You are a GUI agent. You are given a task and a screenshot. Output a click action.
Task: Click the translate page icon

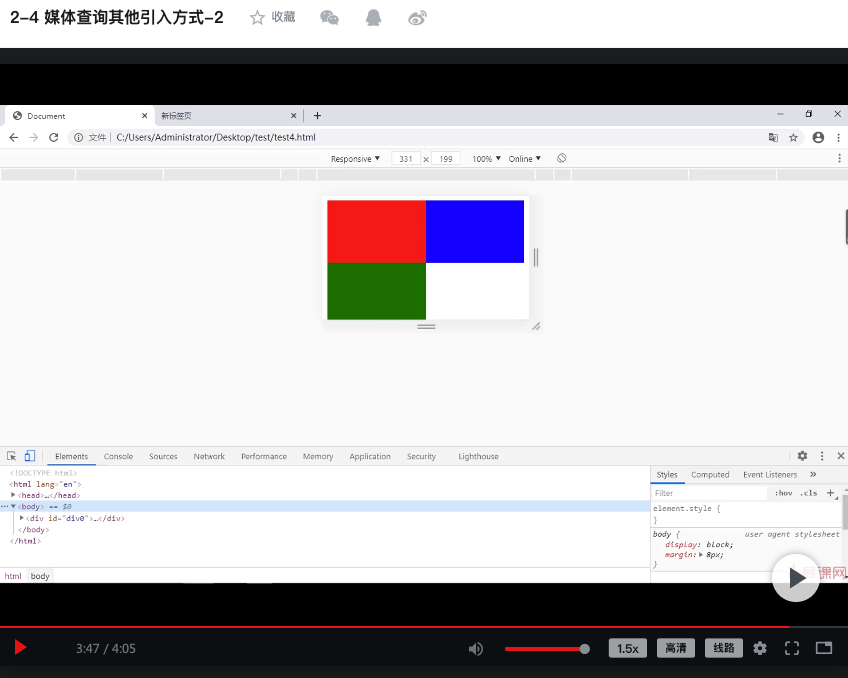pos(773,137)
